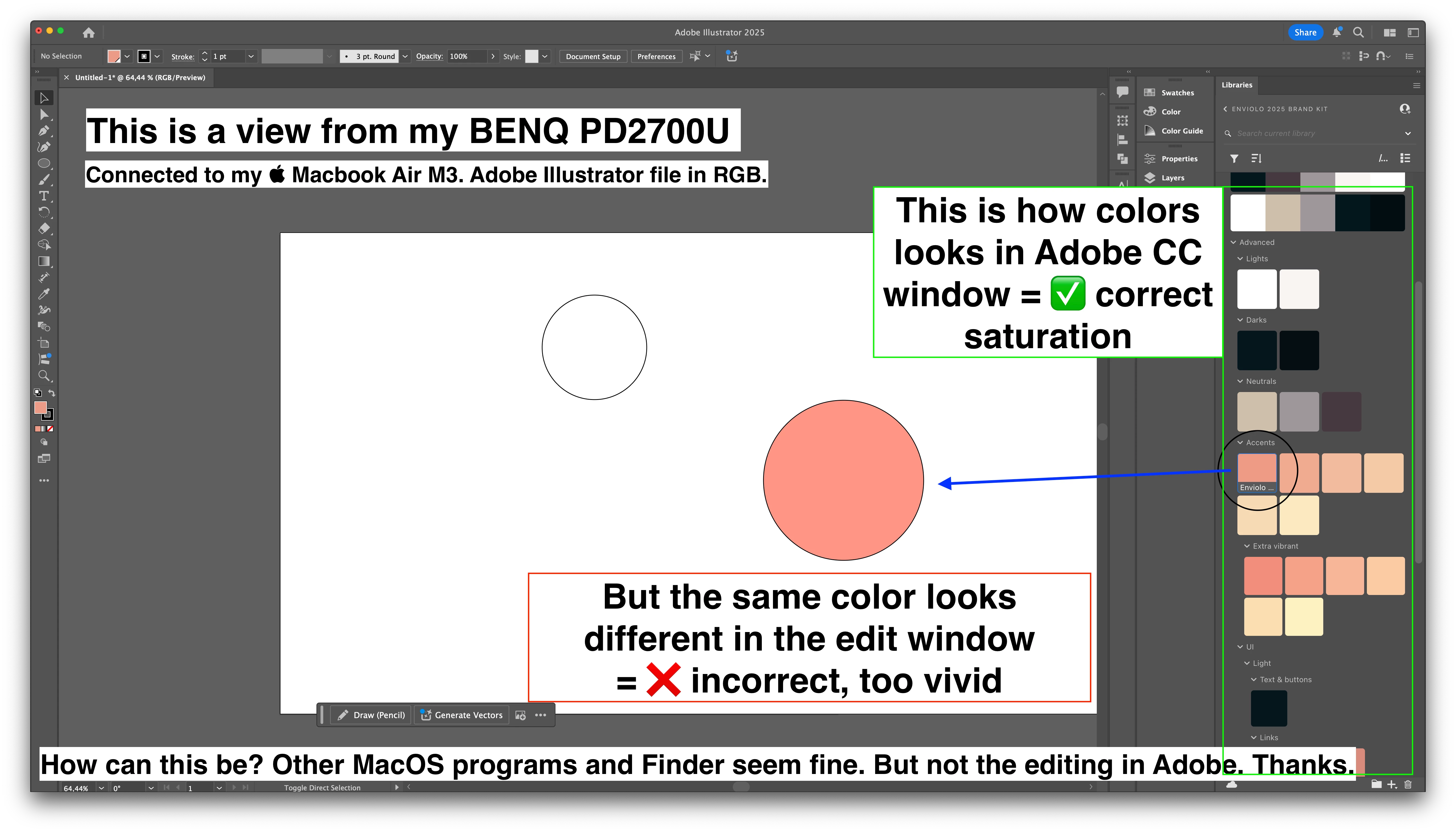The image size is (1456, 832).
Task: Select the Eraser tool
Action: [43, 229]
